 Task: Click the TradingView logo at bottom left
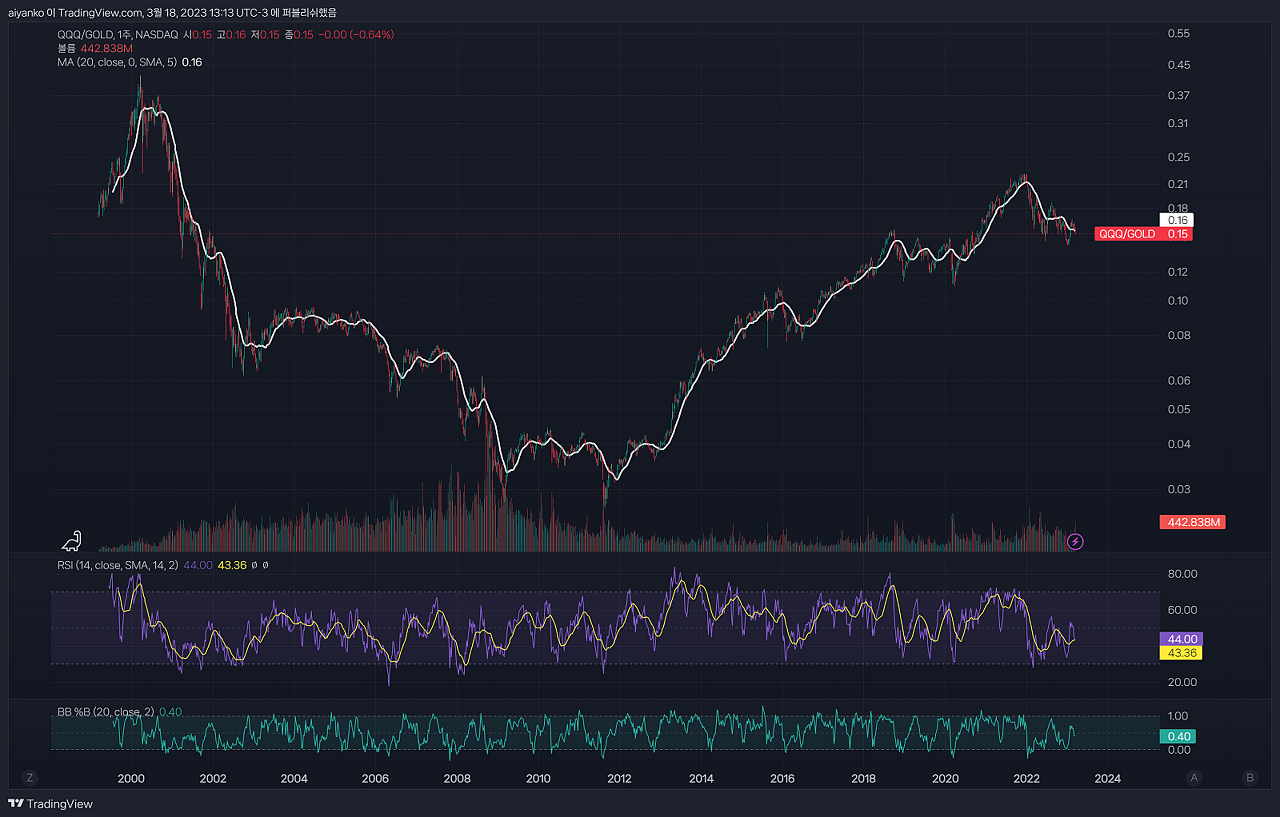50,803
